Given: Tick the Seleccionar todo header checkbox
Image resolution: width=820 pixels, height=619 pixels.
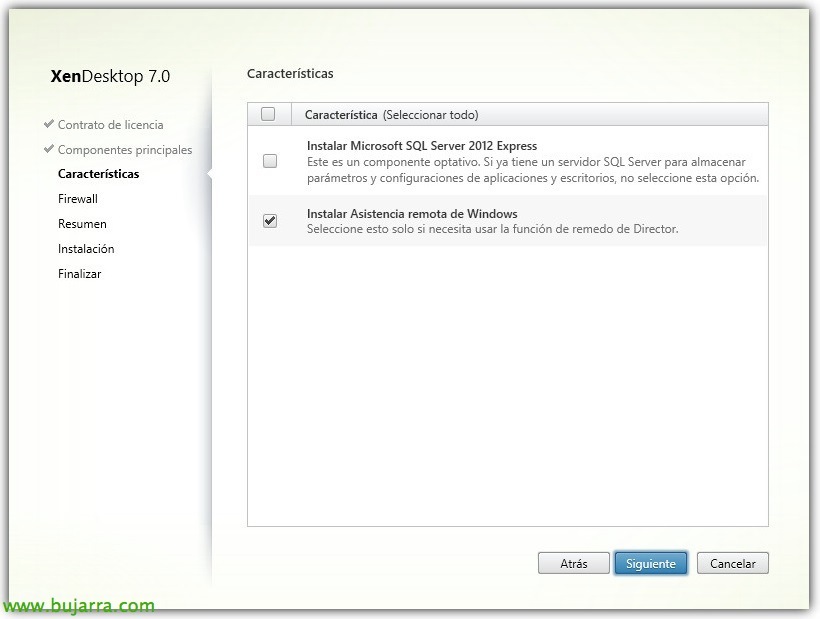Looking at the screenshot, I should click(x=268, y=114).
